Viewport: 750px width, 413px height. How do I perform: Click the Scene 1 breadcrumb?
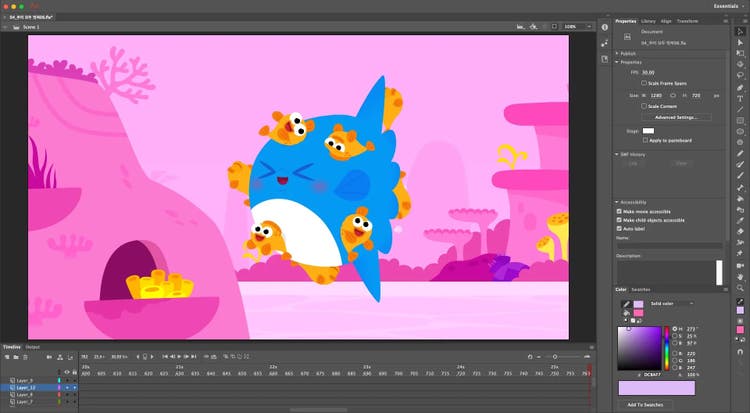click(x=31, y=27)
